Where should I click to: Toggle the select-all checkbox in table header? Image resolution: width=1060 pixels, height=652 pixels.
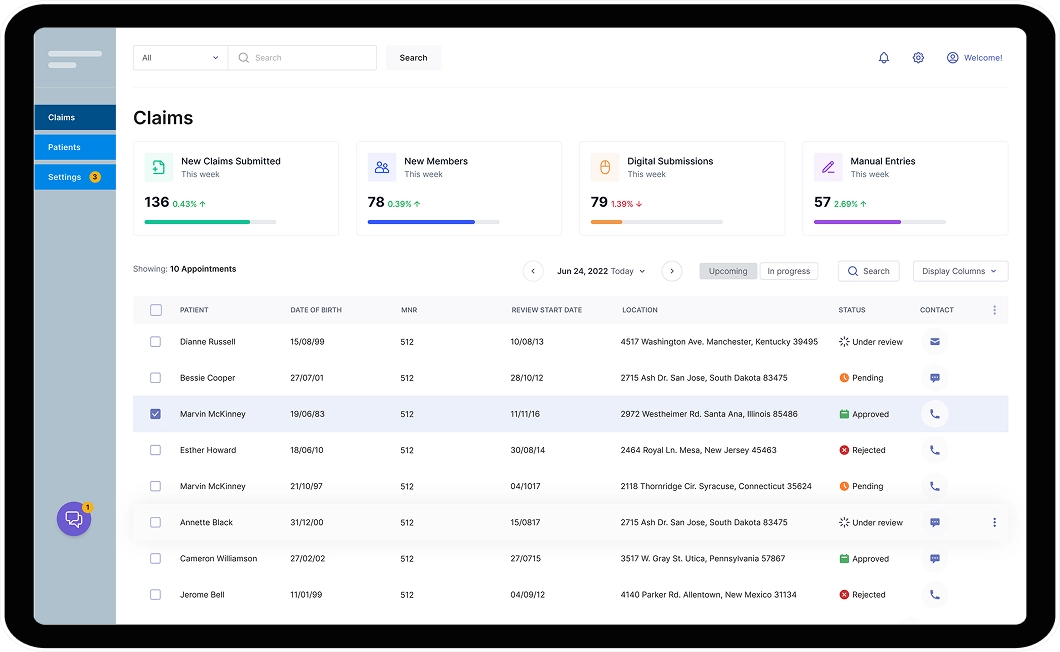[156, 310]
